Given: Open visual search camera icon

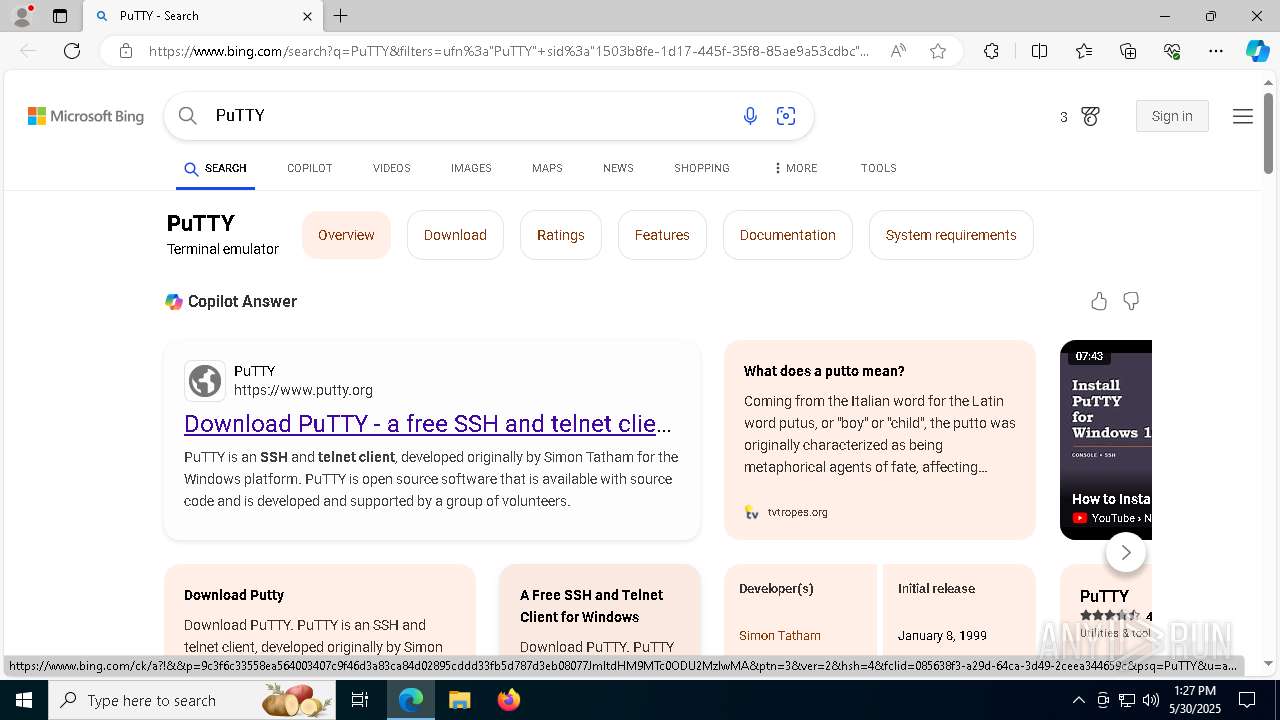Looking at the screenshot, I should point(786,116).
